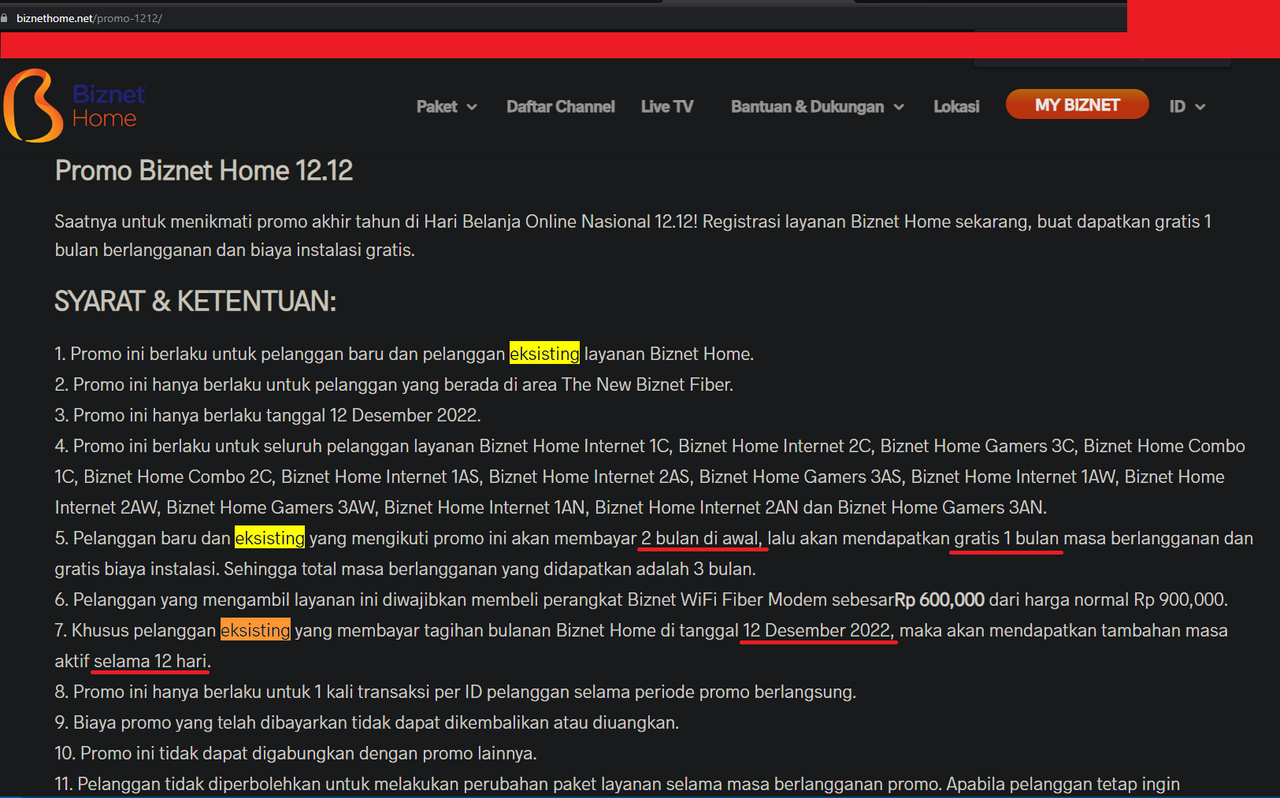
Task: Click point 9 about biaya promo tidak dikembalikan
Action: pyautogui.click(x=367, y=722)
